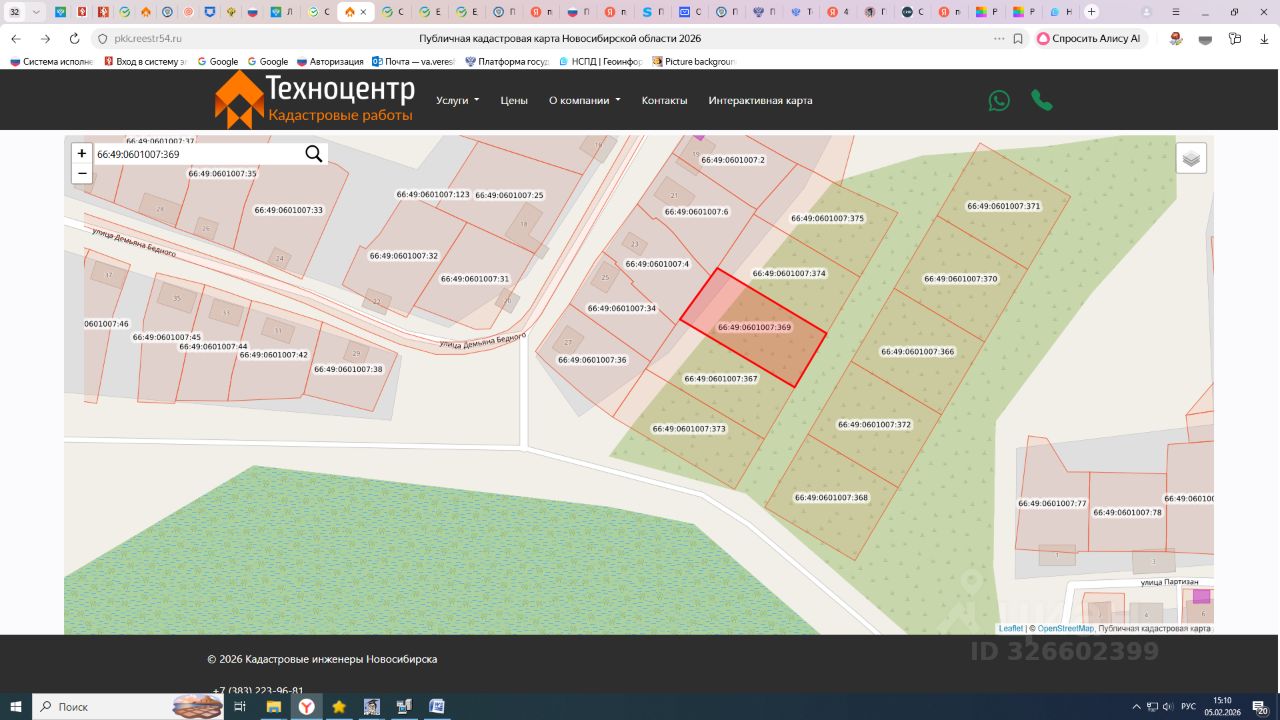Image resolution: width=1280 pixels, height=720 pixels.
Task: Open browser downloads arrow icon
Action: point(1264,38)
